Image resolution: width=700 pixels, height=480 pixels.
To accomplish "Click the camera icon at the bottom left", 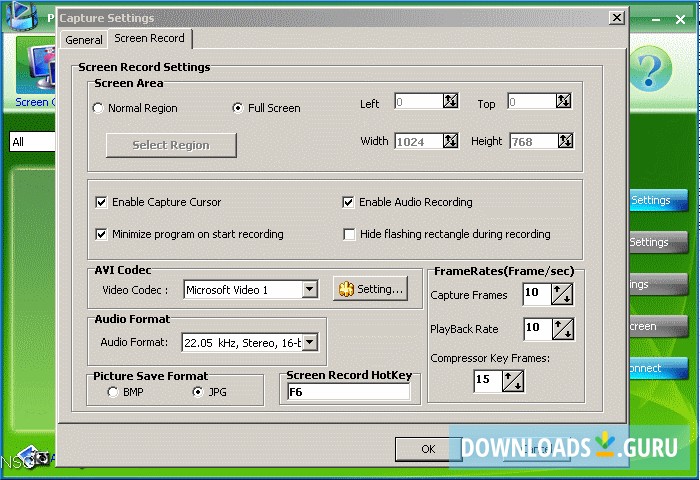I will (x=34, y=458).
